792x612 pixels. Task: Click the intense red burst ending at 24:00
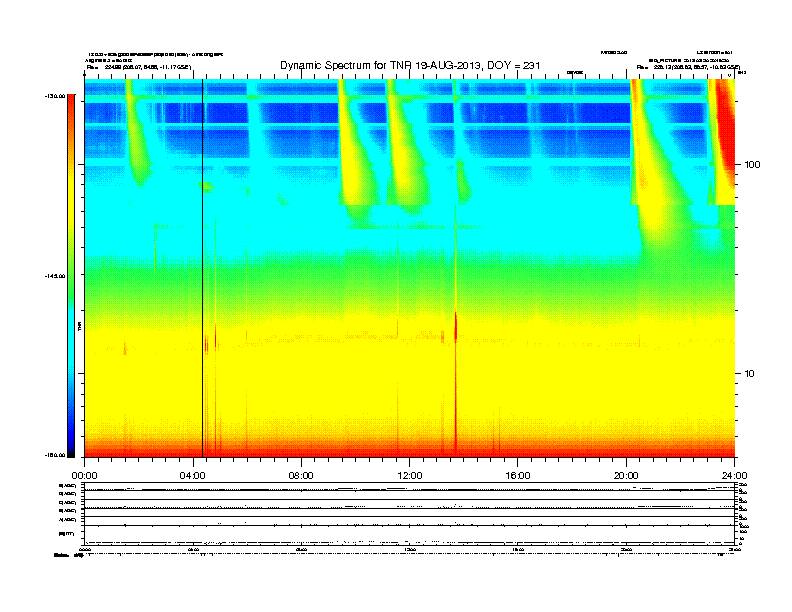[x=724, y=136]
